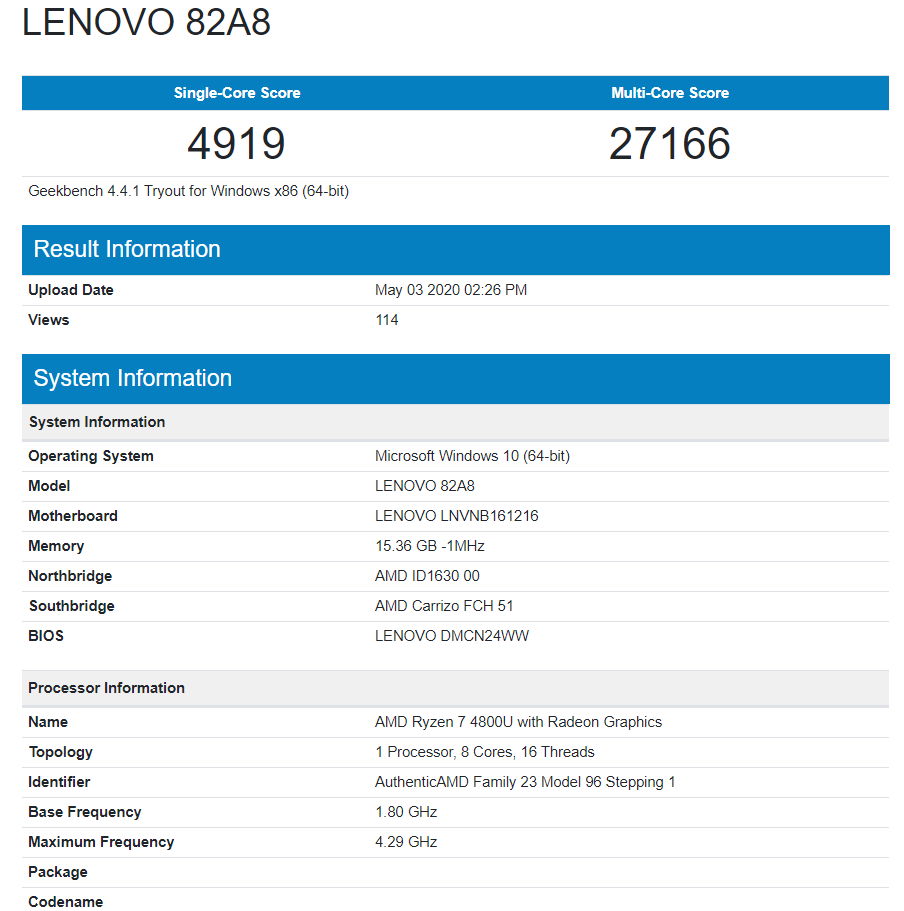Select the southbridge value AMD Carrizo FCH 51
This screenshot has height=911, width=904.
[444, 607]
